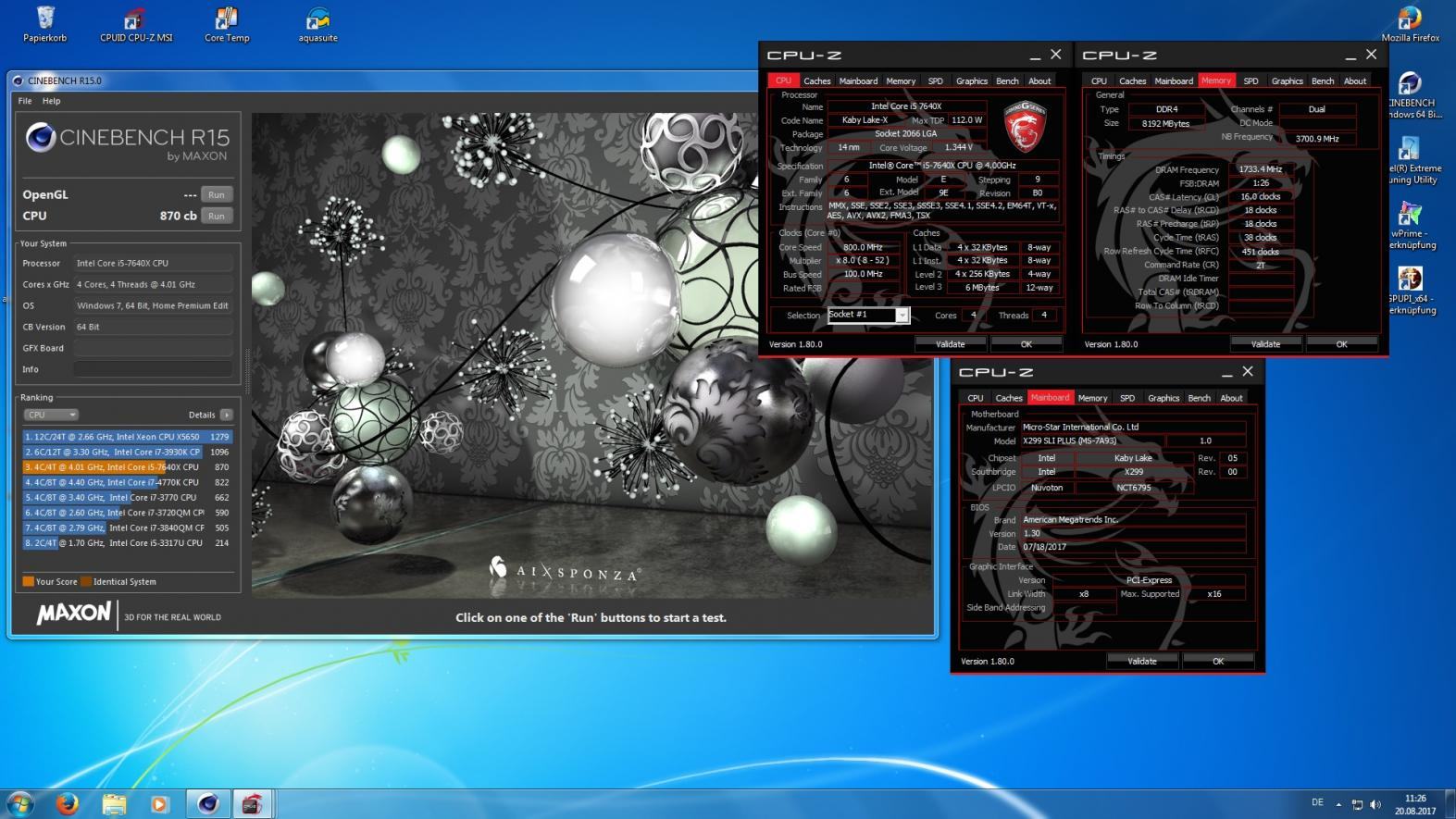Click the rendered Cinebench scene image
The height and width of the screenshot is (819, 1456).
(x=592, y=355)
